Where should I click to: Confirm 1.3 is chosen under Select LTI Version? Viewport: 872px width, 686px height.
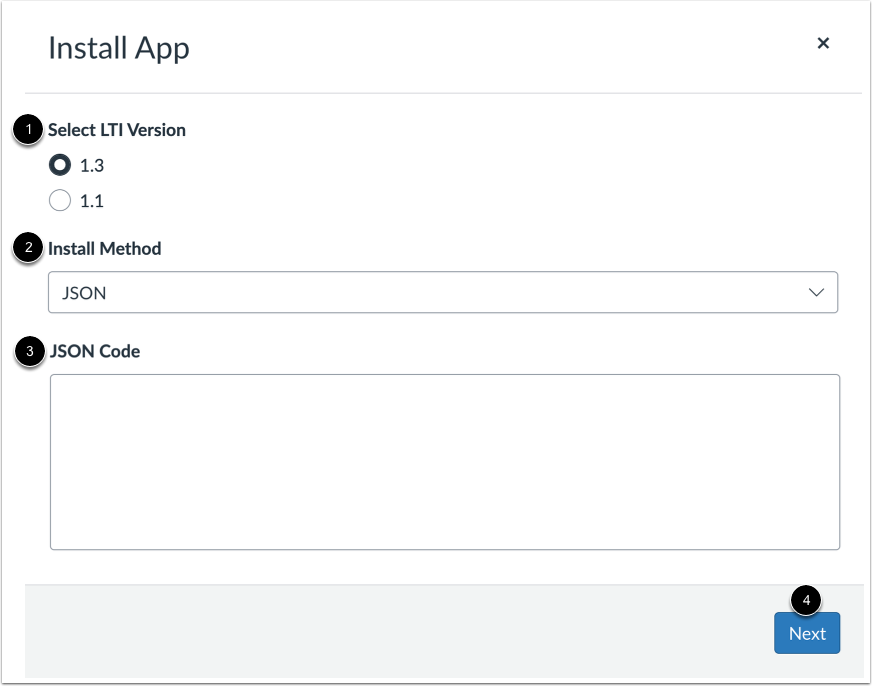coord(62,165)
